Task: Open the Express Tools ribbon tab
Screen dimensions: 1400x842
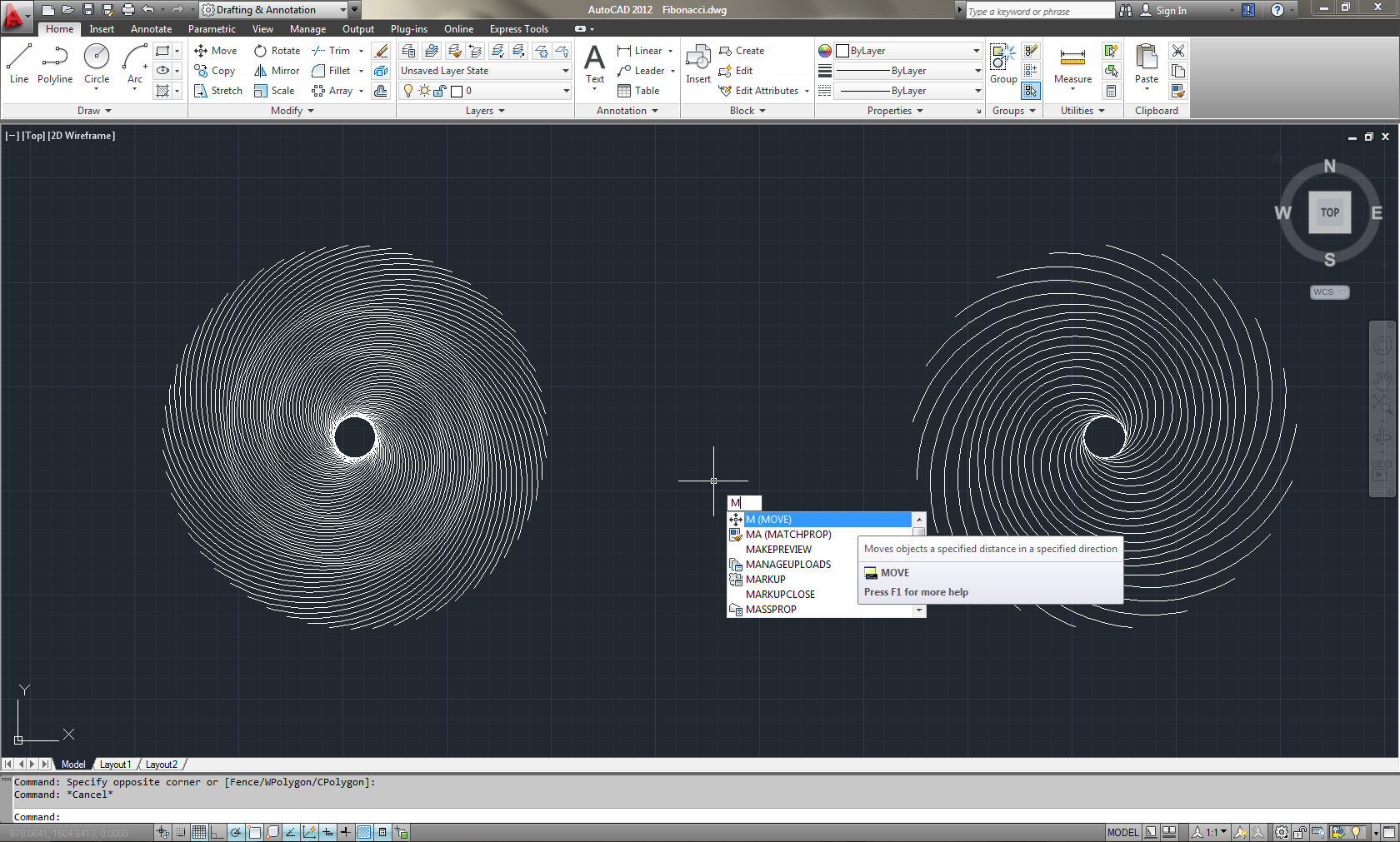Action: coord(518,29)
